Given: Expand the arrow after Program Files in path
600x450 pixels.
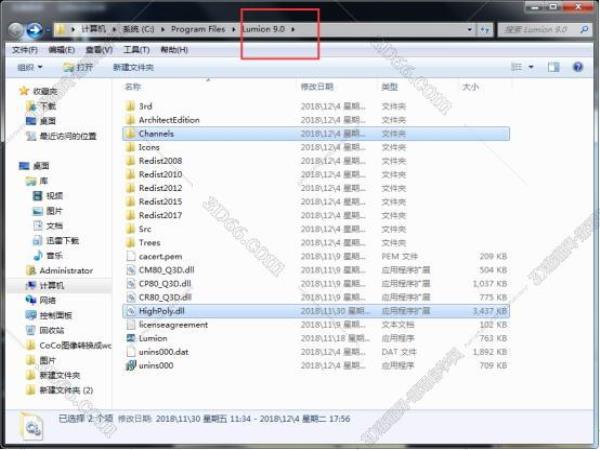Looking at the screenshot, I should tap(234, 29).
